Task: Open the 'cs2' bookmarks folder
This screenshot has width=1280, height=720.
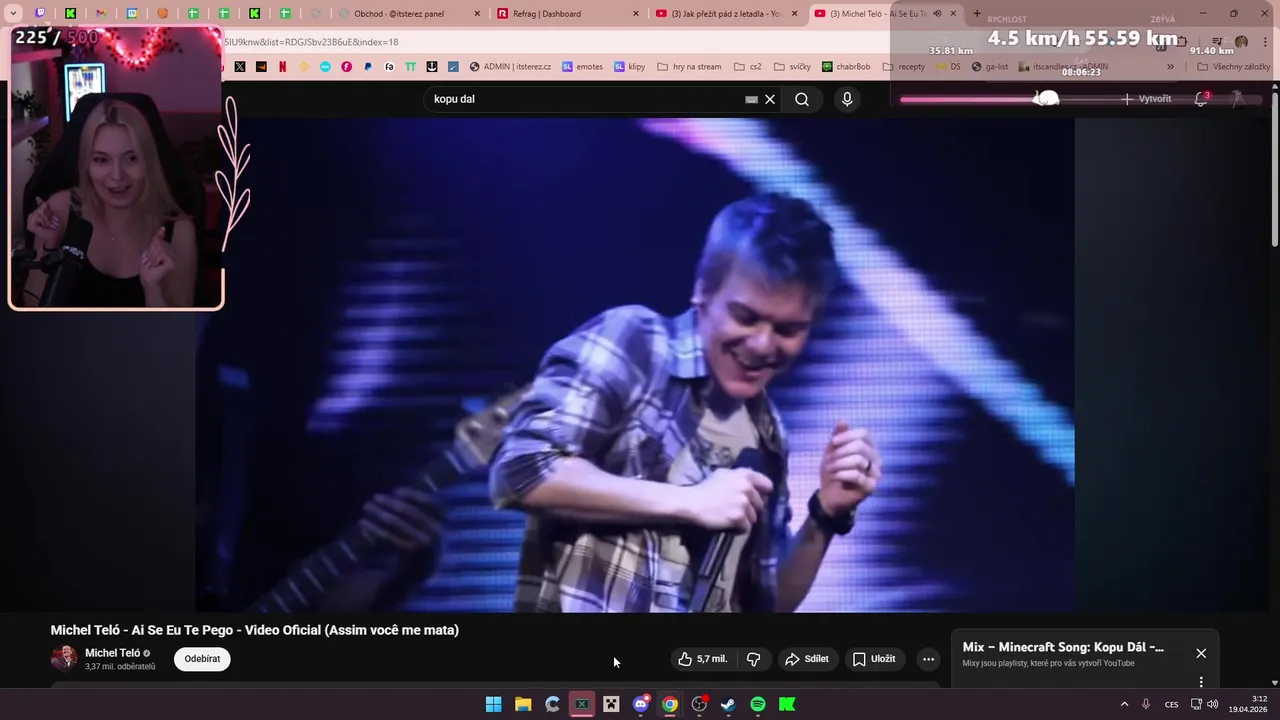Action: click(x=748, y=67)
